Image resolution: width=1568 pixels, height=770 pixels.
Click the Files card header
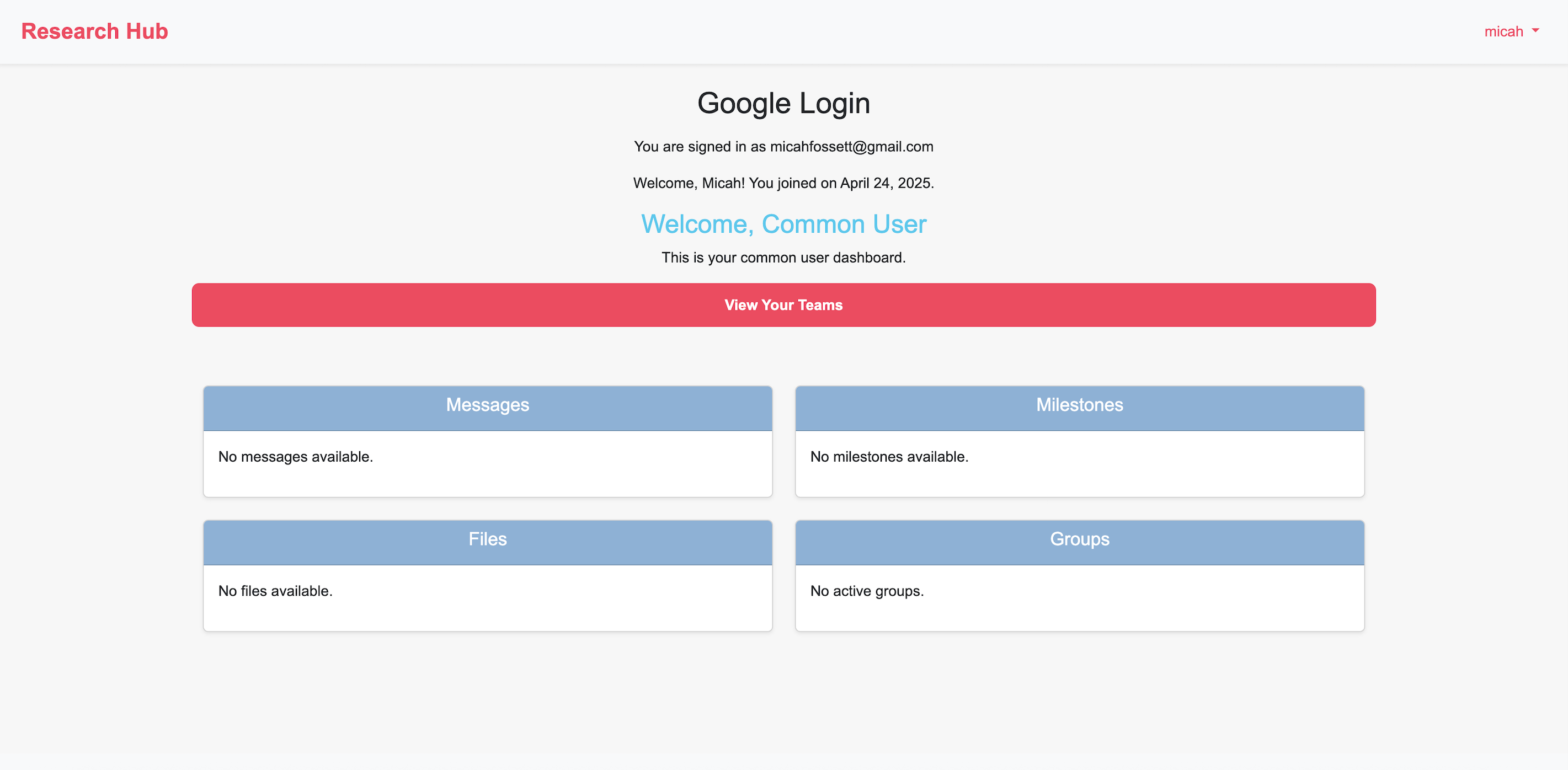488,539
